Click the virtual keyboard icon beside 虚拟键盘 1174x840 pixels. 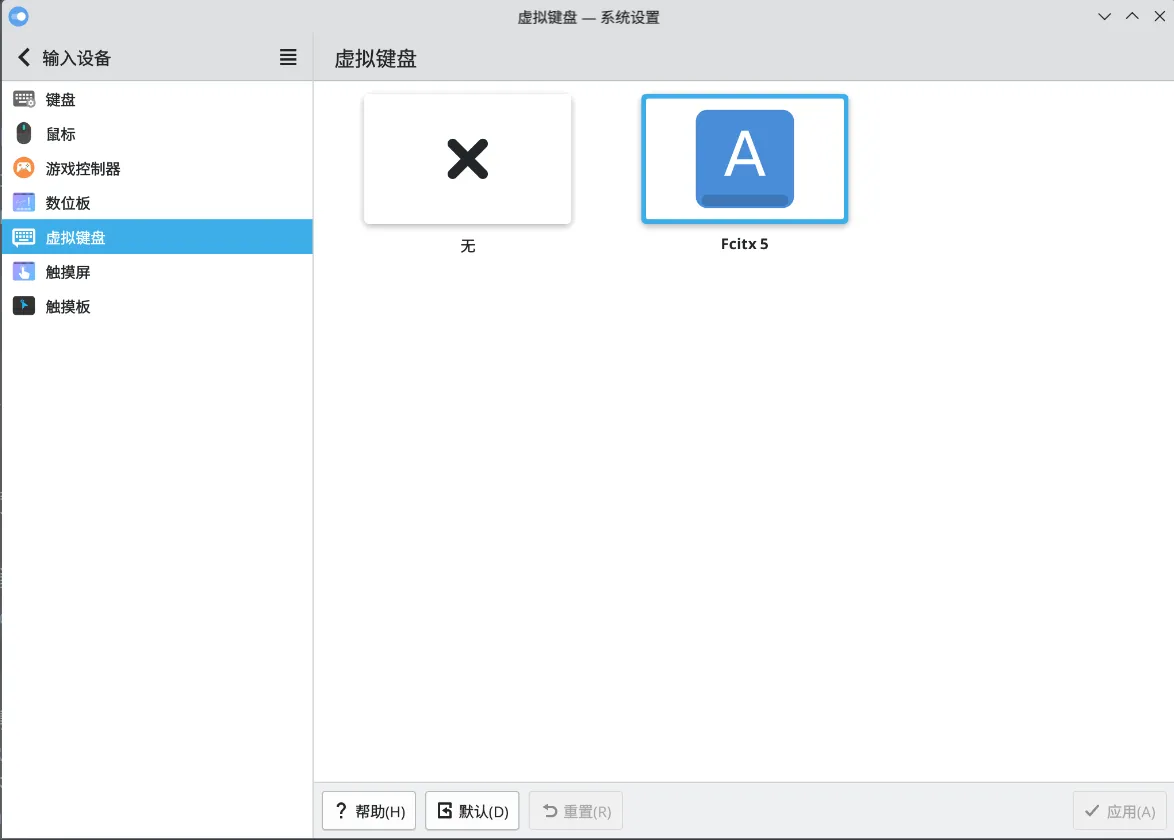click(x=24, y=237)
